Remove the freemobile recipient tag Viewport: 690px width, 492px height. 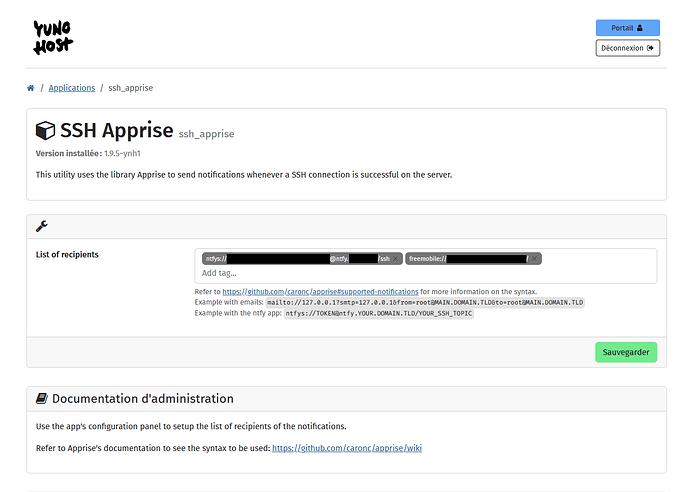pos(534,259)
